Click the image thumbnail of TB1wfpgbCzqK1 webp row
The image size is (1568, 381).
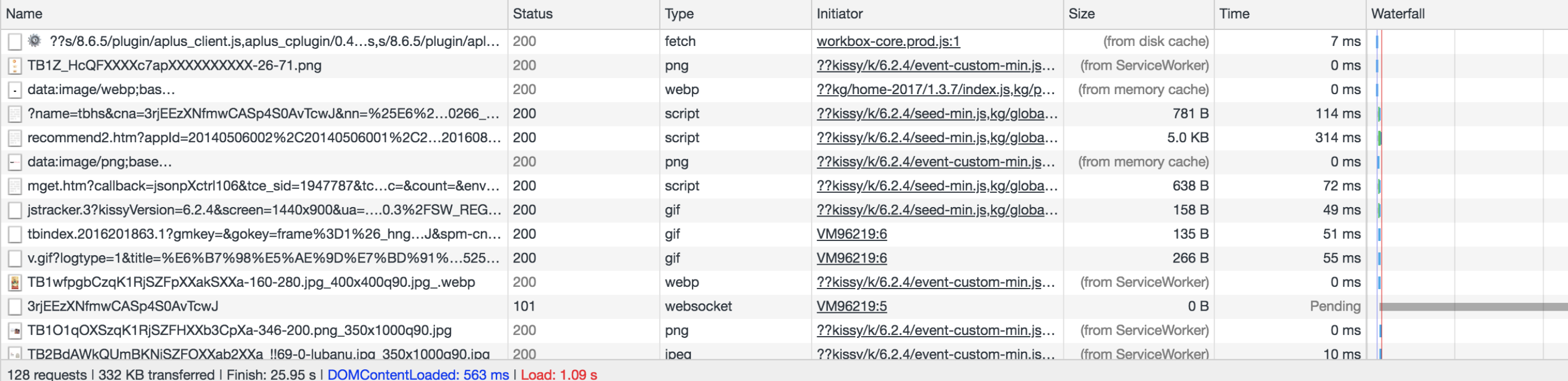[x=14, y=282]
